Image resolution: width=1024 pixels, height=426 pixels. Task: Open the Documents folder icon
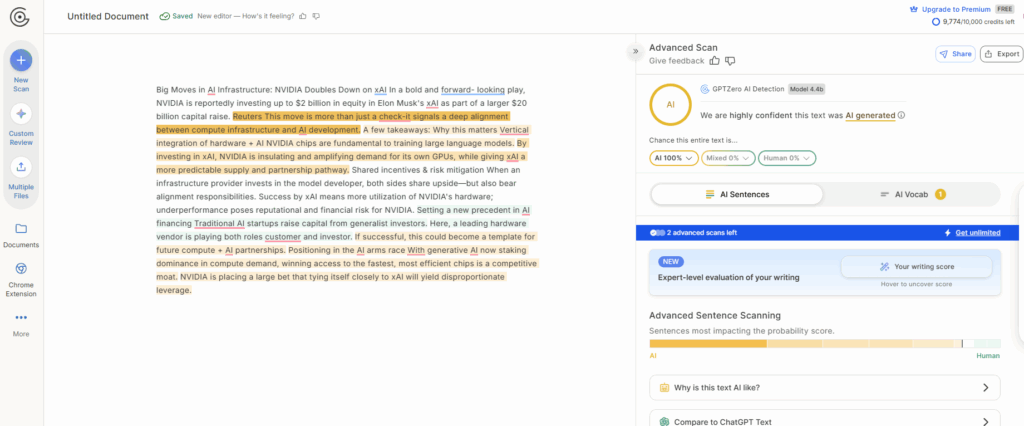(x=21, y=229)
